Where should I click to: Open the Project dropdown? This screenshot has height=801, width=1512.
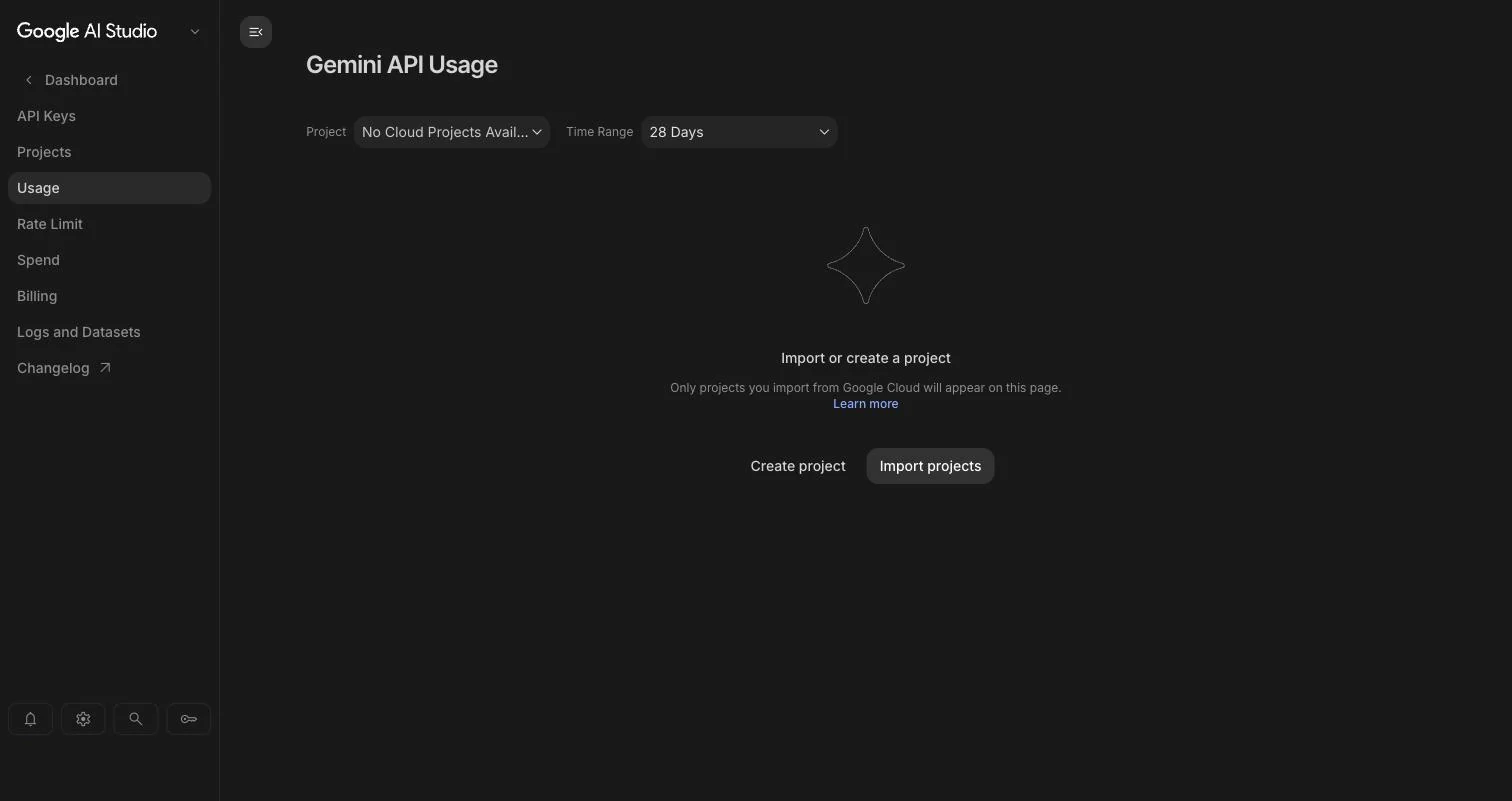click(x=452, y=132)
